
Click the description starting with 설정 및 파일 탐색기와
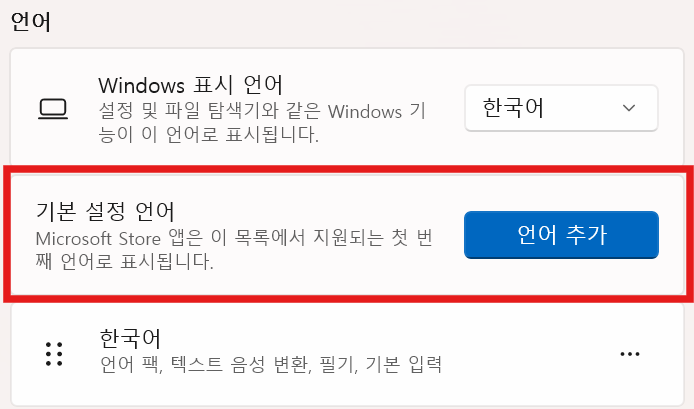(262, 123)
